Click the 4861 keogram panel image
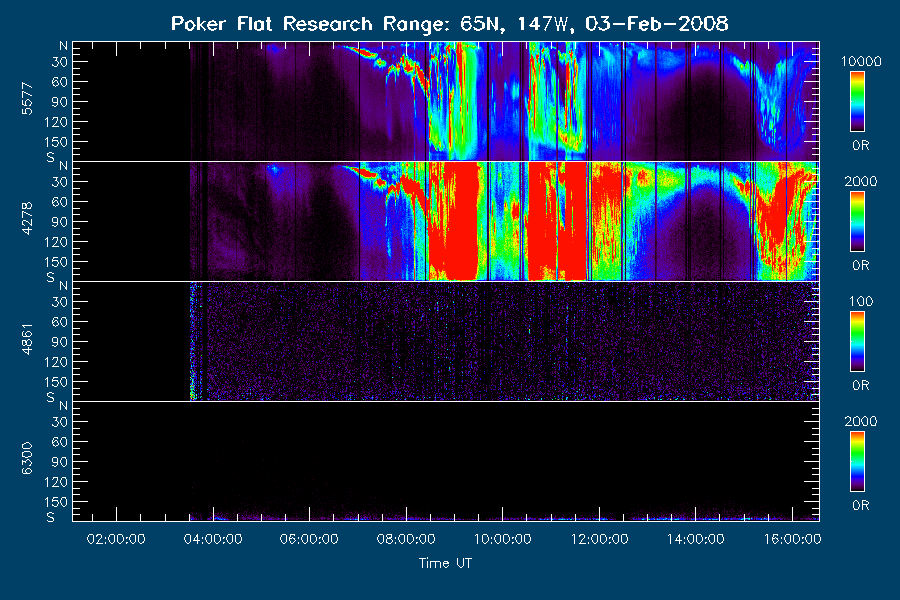The height and width of the screenshot is (600, 900). click(446, 341)
